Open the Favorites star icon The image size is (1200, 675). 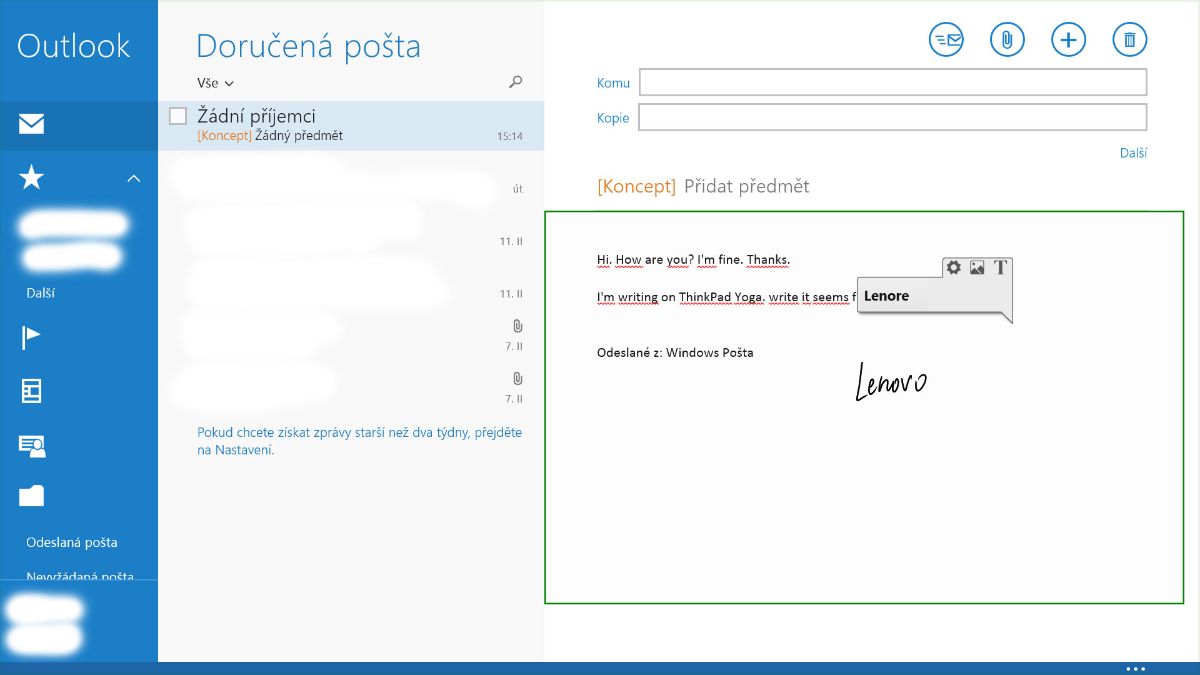click(x=32, y=178)
